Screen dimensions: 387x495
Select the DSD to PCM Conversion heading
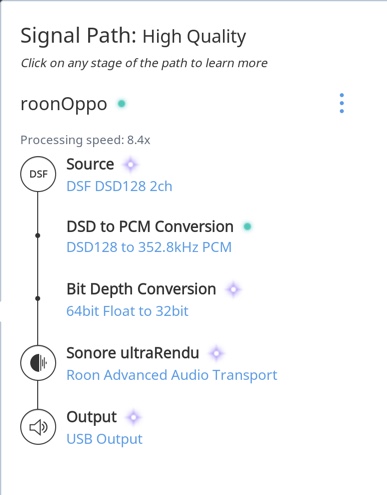click(x=150, y=227)
